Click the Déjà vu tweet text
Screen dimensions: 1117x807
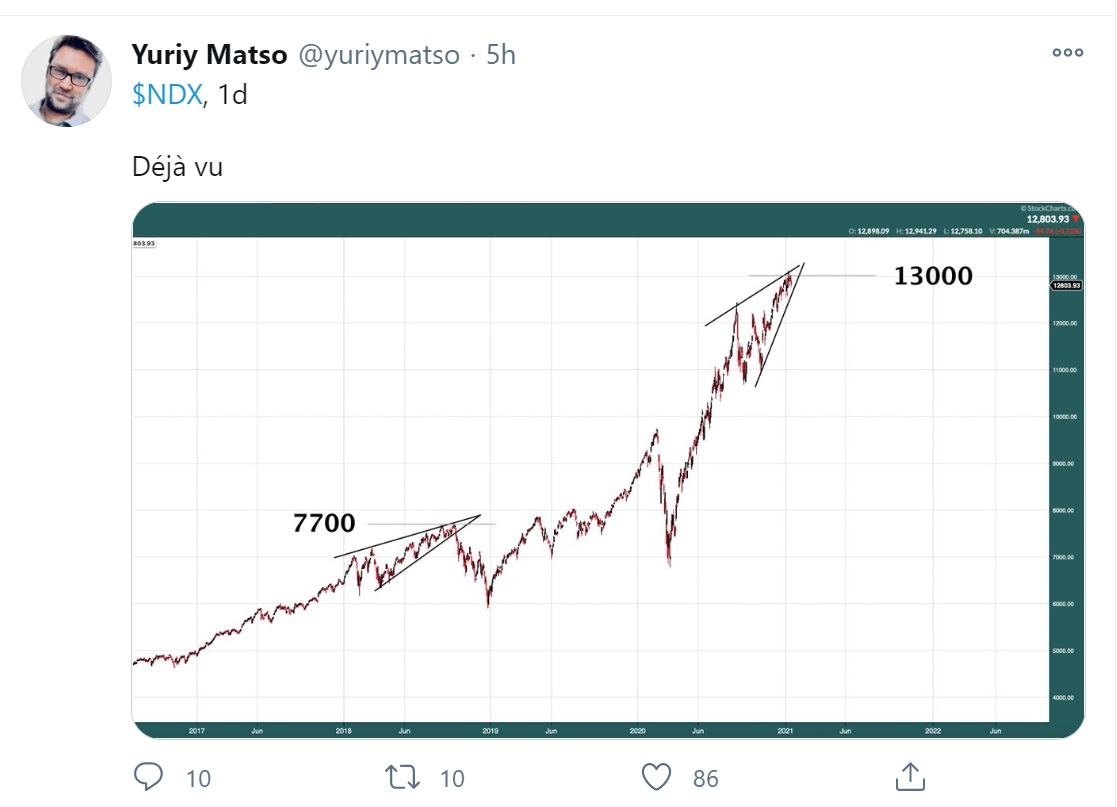[177, 166]
